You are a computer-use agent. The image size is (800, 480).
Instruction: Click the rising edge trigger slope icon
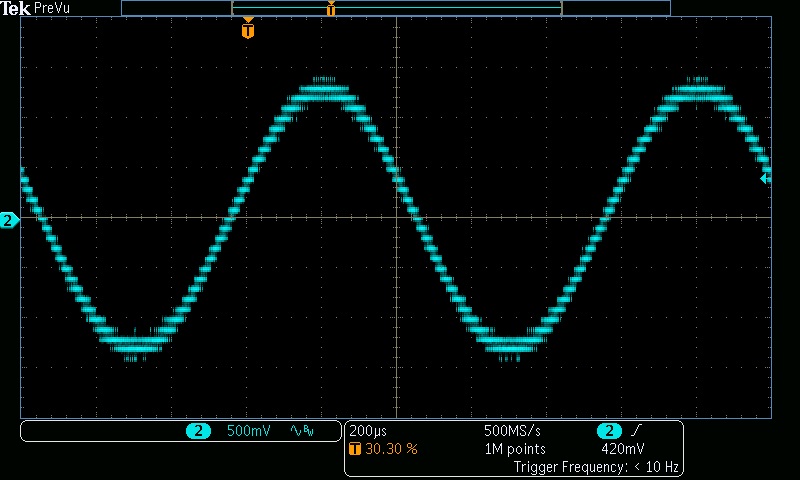(636, 431)
